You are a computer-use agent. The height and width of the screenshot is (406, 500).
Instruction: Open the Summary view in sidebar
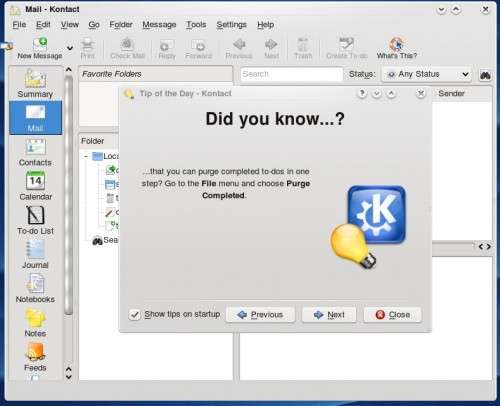pos(35,84)
